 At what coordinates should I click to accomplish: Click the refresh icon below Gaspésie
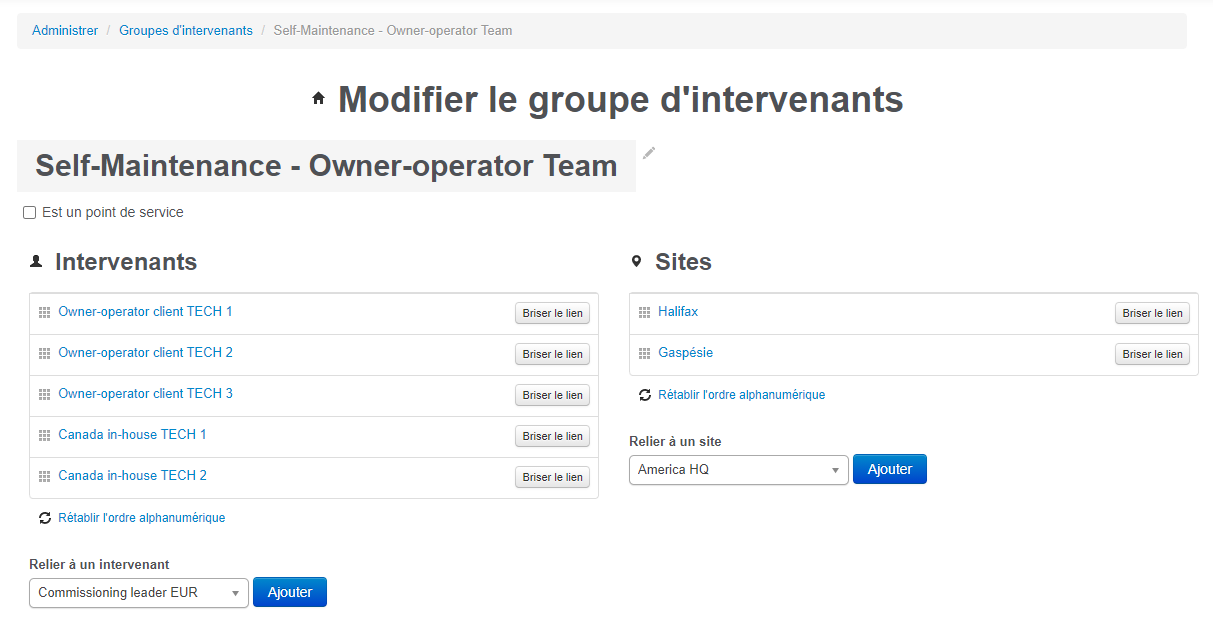click(x=644, y=394)
